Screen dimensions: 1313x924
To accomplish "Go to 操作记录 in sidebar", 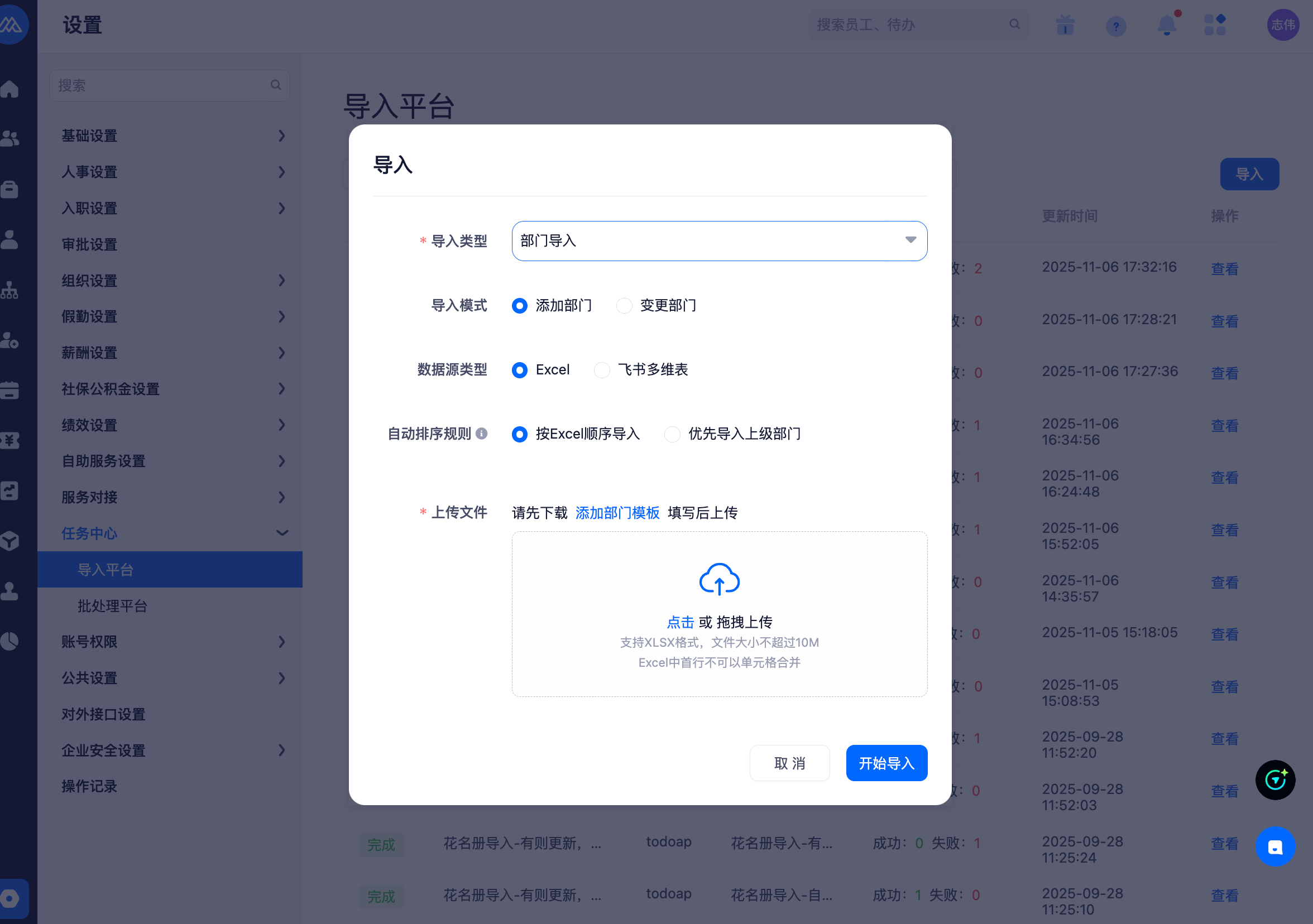I will 89,786.
